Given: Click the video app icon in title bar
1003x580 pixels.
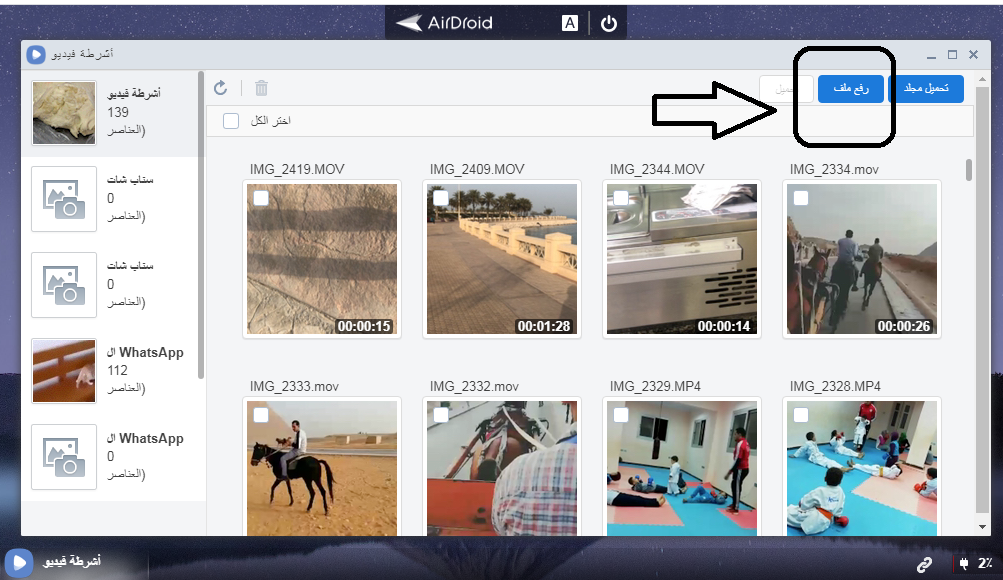Looking at the screenshot, I should coord(36,55).
